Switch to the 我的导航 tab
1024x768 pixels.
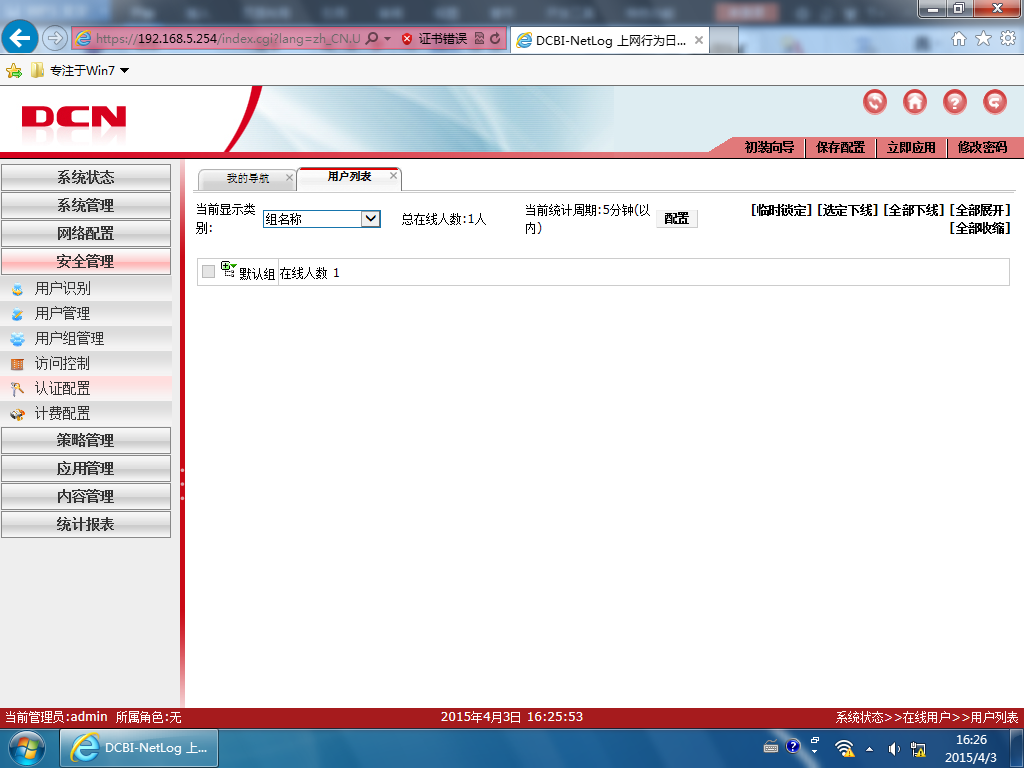coord(248,178)
